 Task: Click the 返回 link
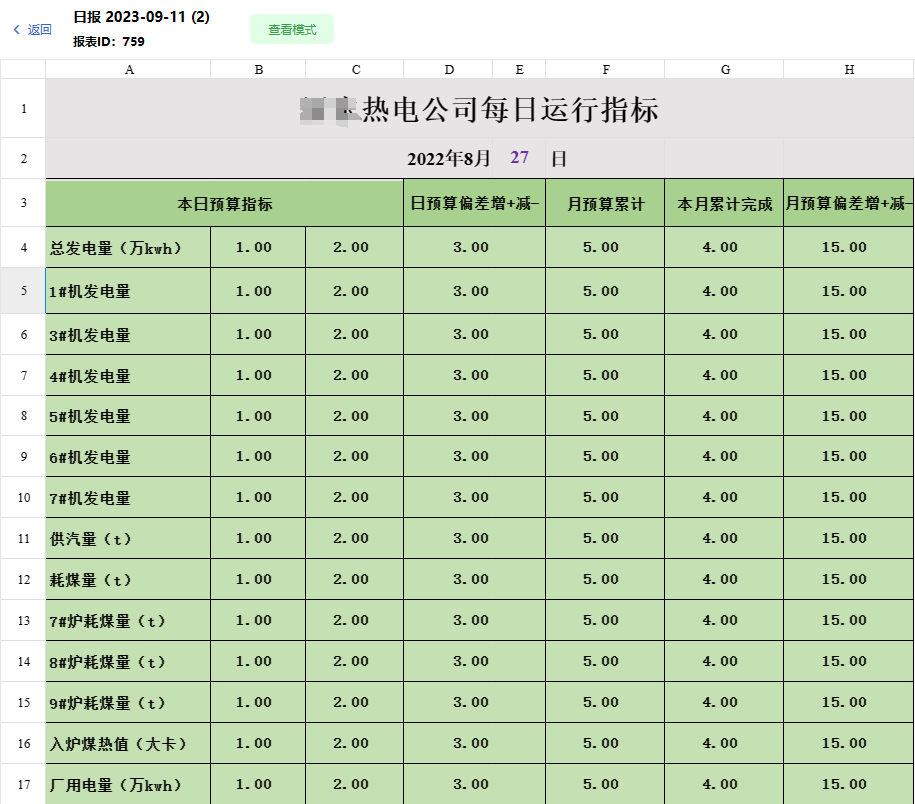(37, 30)
